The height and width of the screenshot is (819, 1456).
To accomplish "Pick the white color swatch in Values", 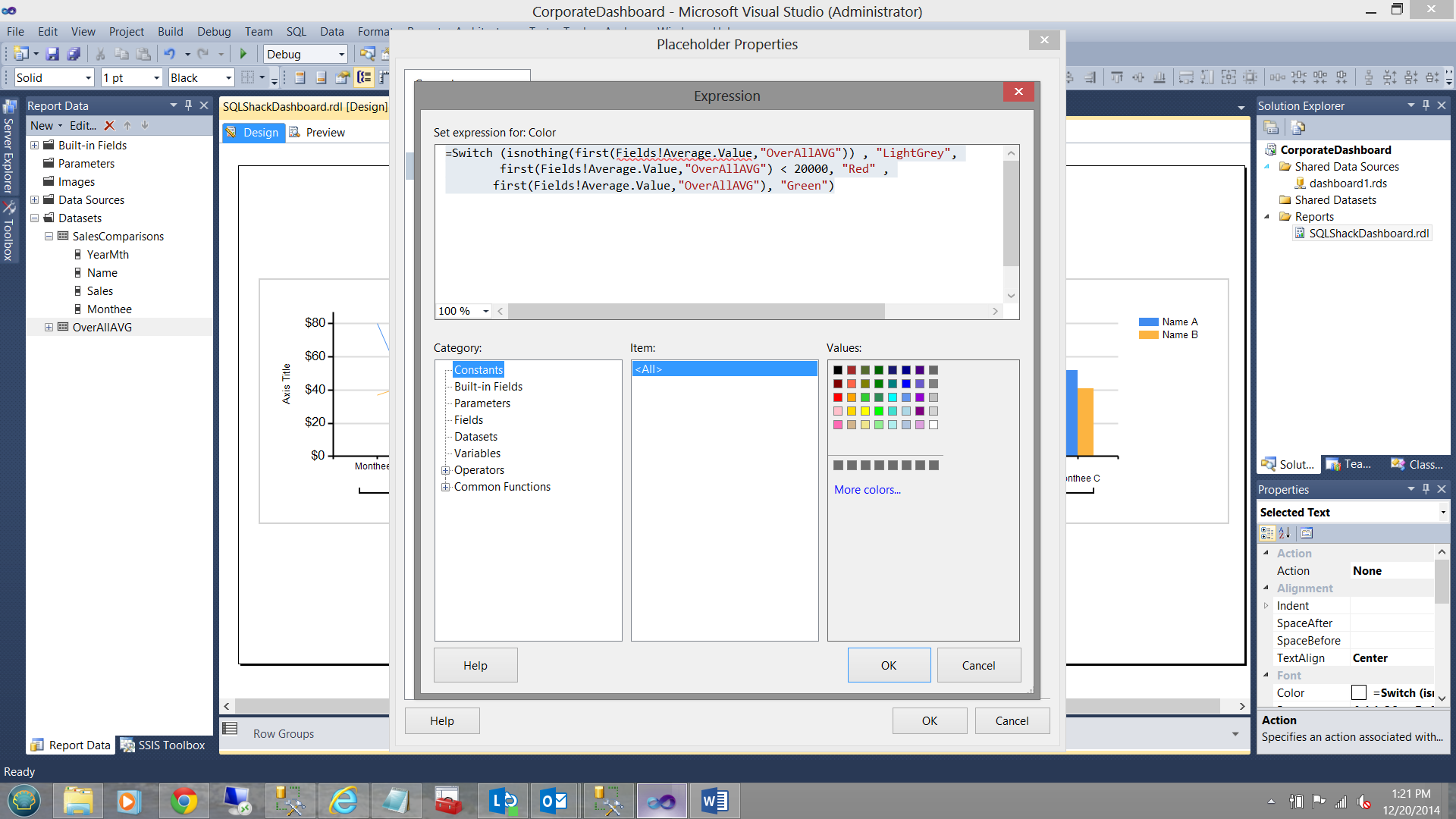I will pos(934,425).
